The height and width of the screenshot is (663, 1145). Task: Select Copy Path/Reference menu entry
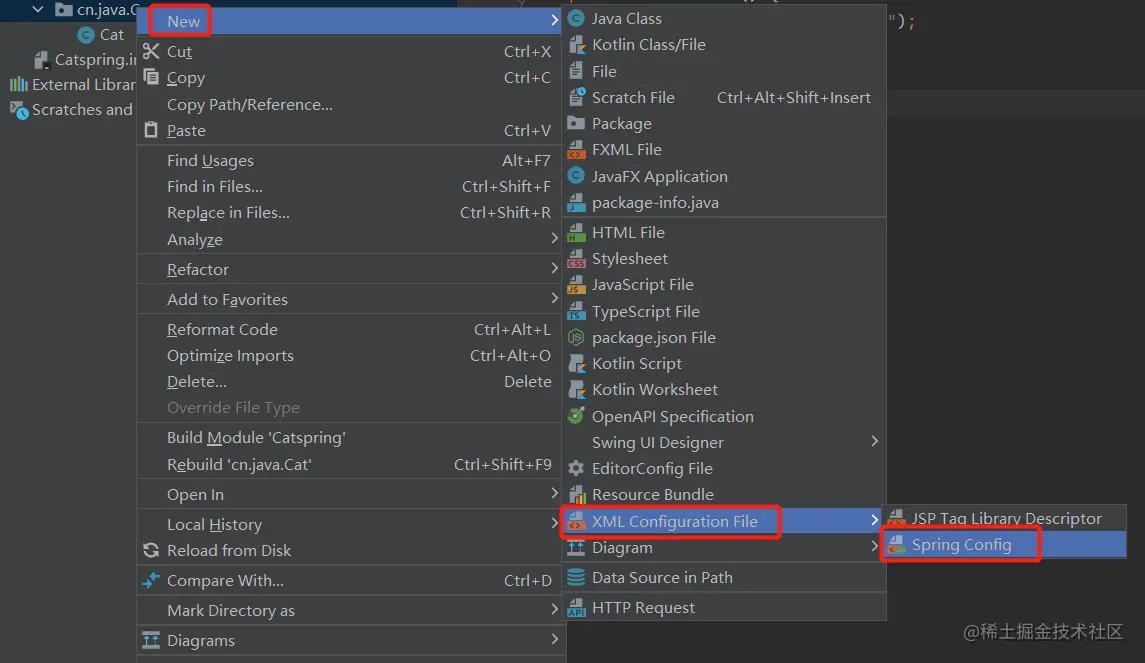pyautogui.click(x=349, y=104)
